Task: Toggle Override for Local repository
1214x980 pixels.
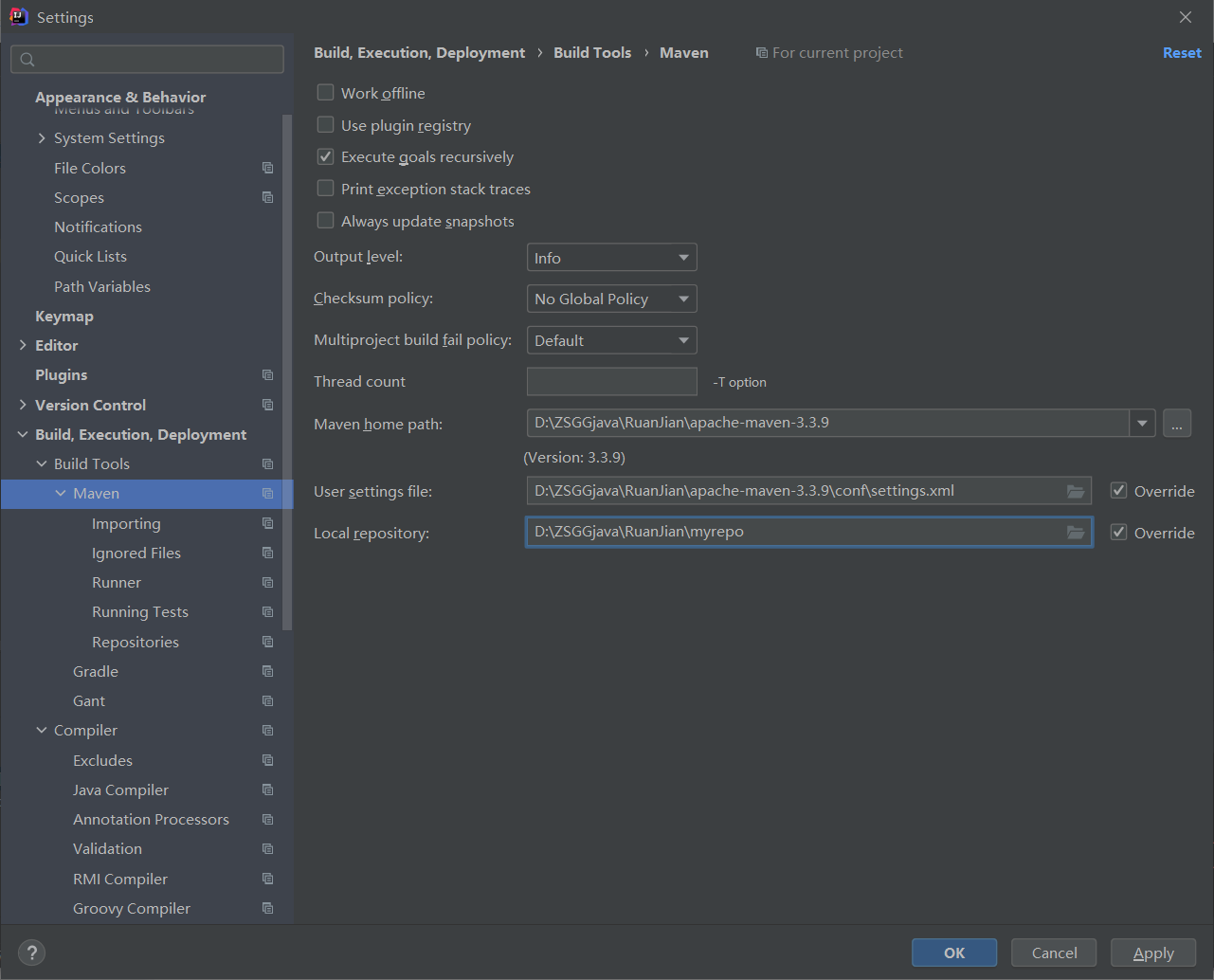Action: (x=1119, y=533)
